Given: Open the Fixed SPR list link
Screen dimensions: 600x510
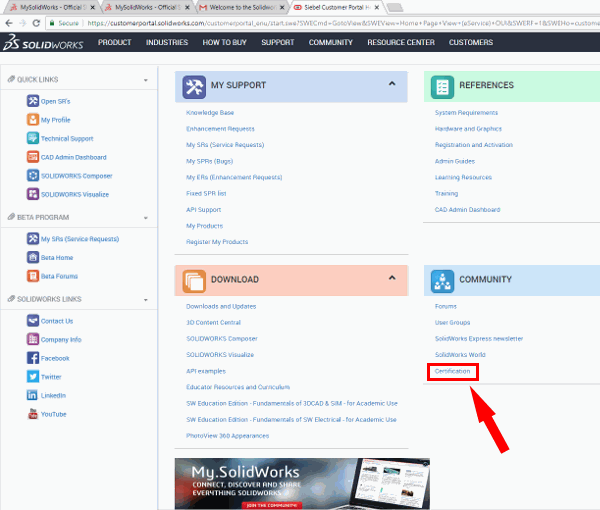Looking at the screenshot, I should click(206, 193).
